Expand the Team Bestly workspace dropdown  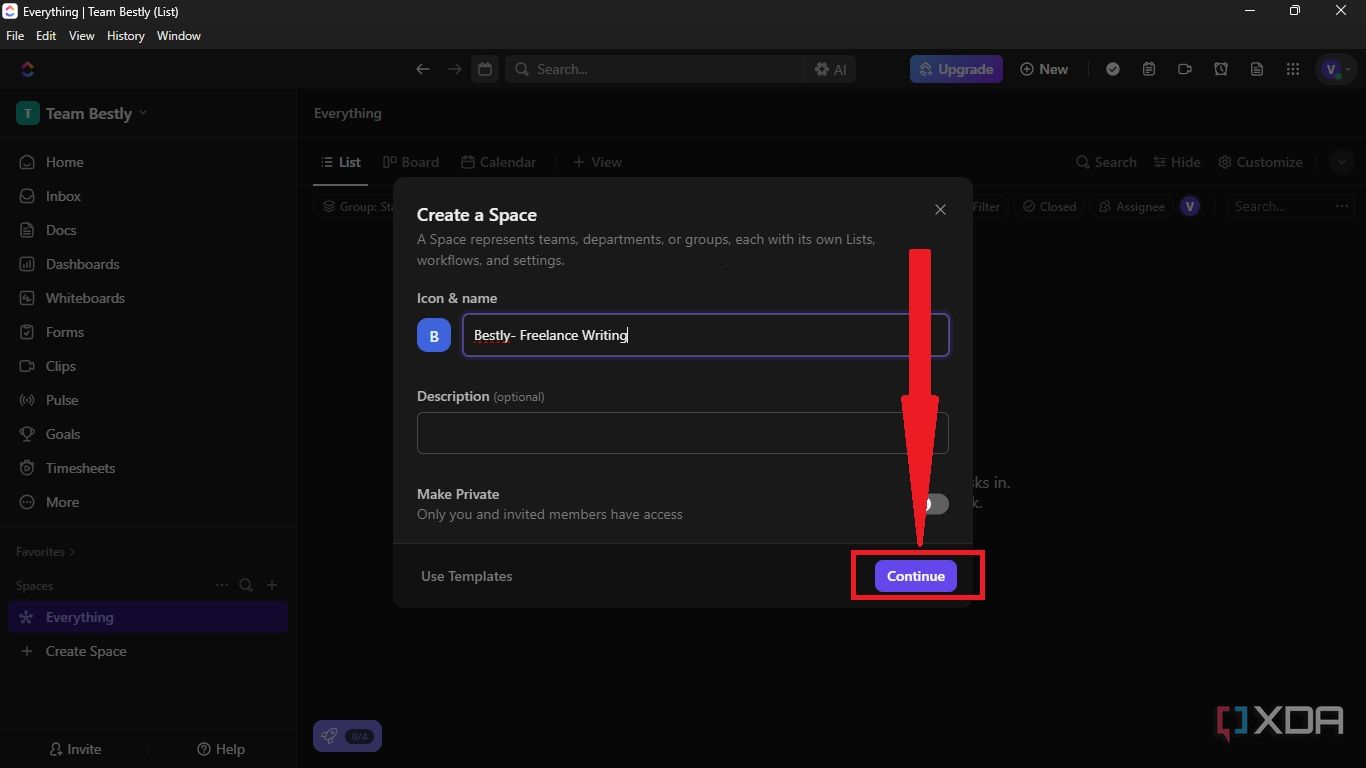[x=82, y=113]
